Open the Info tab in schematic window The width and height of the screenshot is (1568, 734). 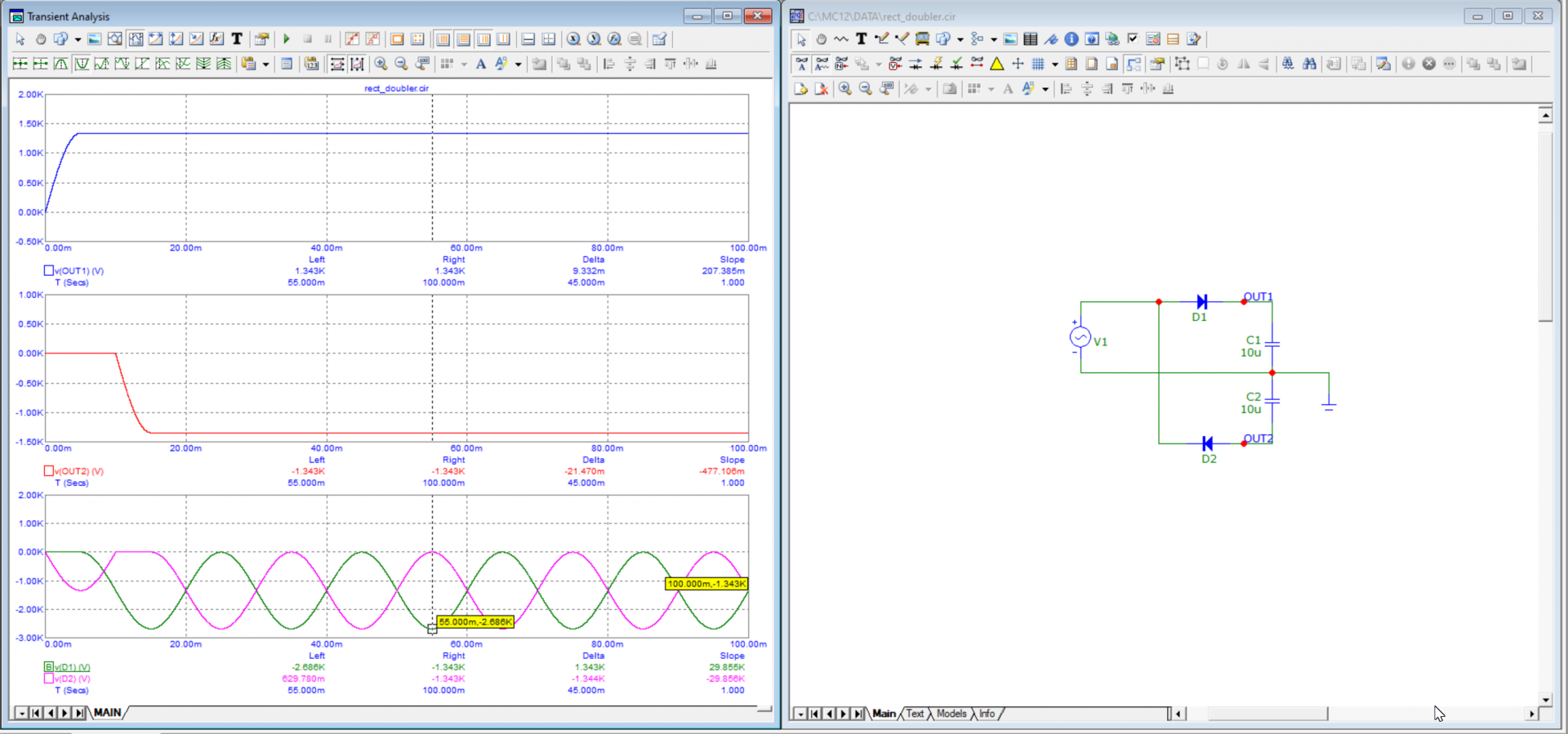(987, 714)
